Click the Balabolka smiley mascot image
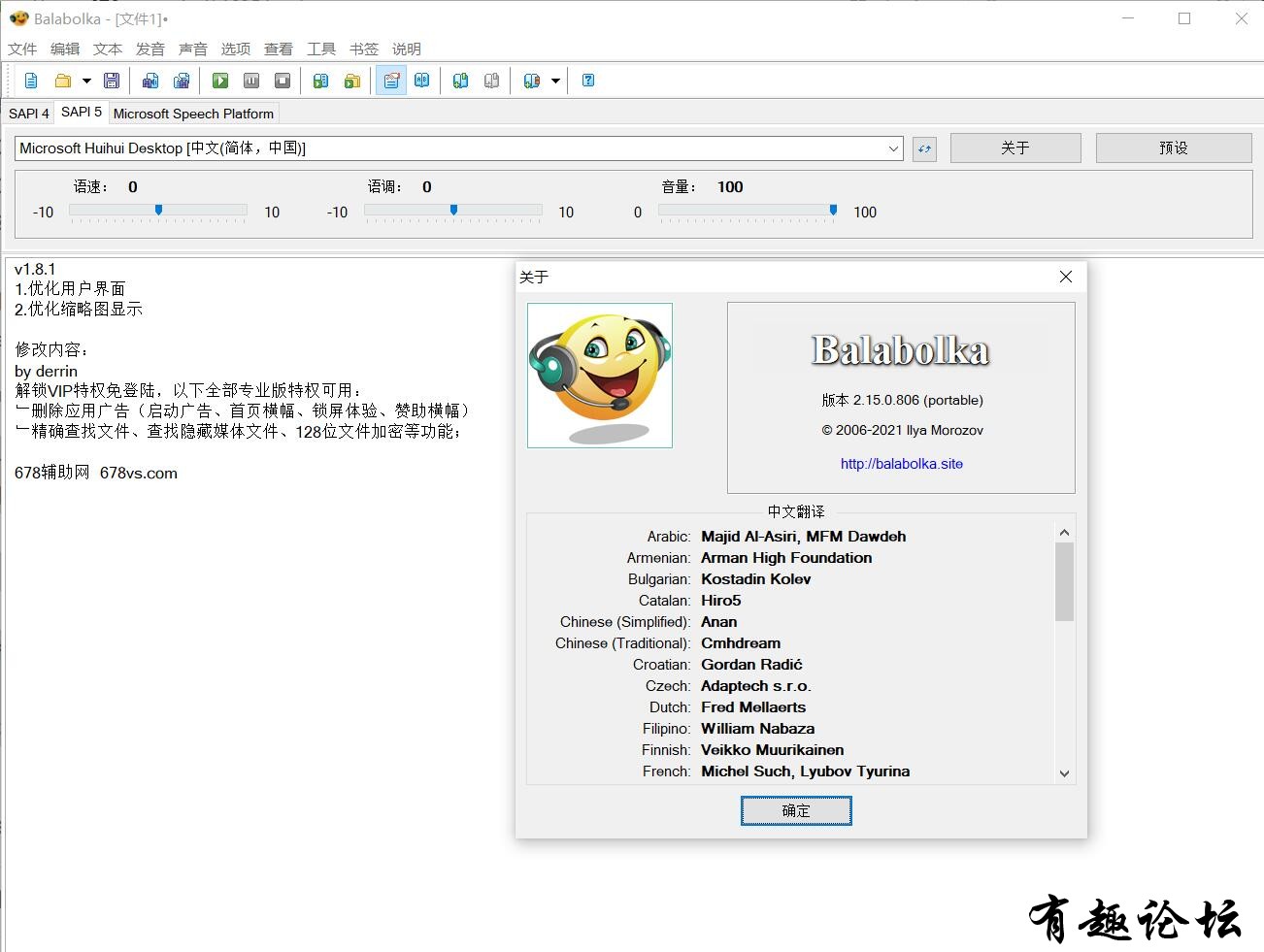Screen dimensions: 1264x952 click(600, 376)
